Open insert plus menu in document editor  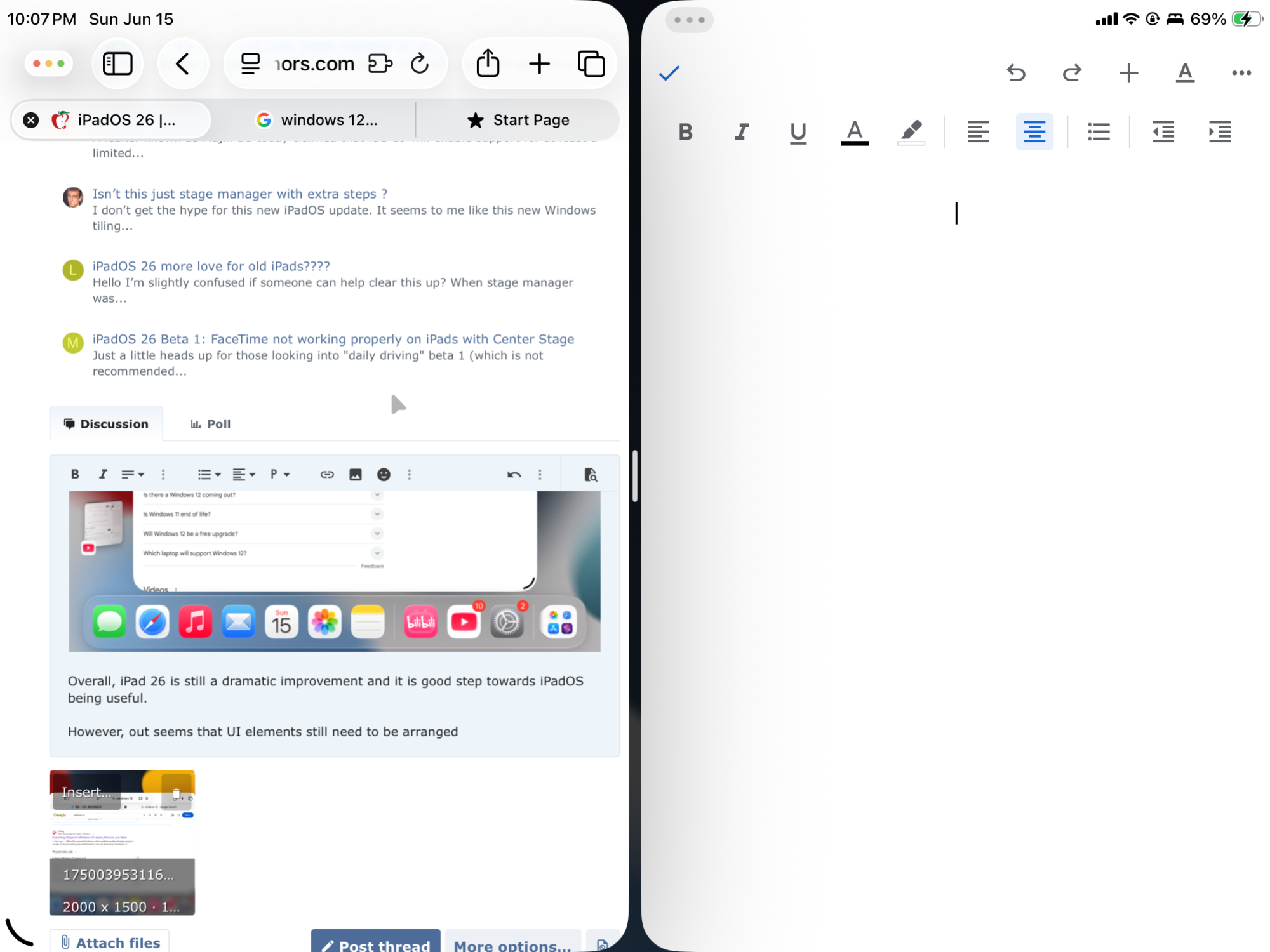pyautogui.click(x=1128, y=73)
